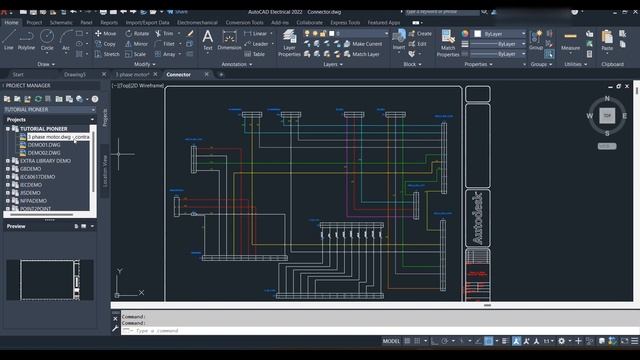Select the Polyline tool
The height and width of the screenshot is (360, 640).
pyautogui.click(x=26, y=40)
